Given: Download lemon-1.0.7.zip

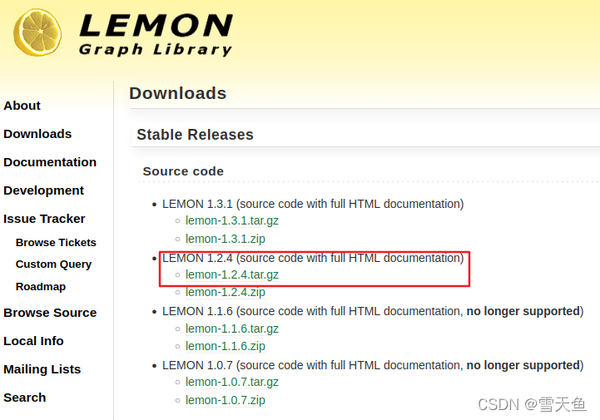Looking at the screenshot, I should click(225, 400).
